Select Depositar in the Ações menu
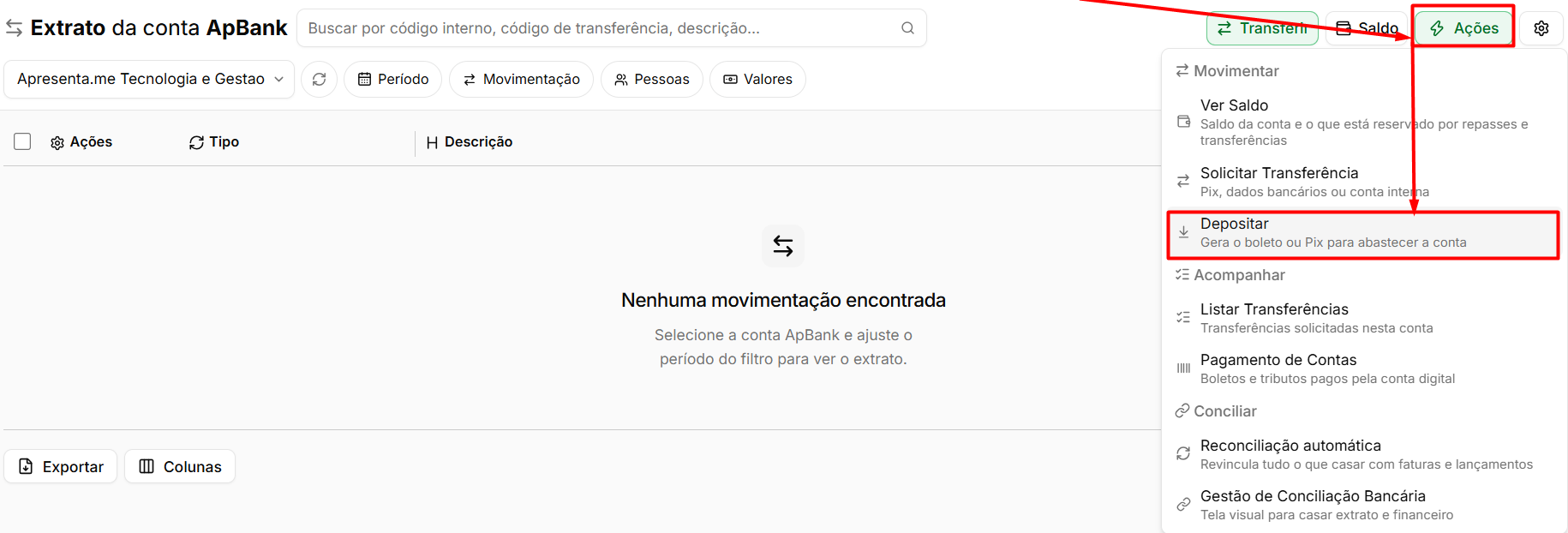This screenshot has width=1568, height=533. click(x=1363, y=233)
